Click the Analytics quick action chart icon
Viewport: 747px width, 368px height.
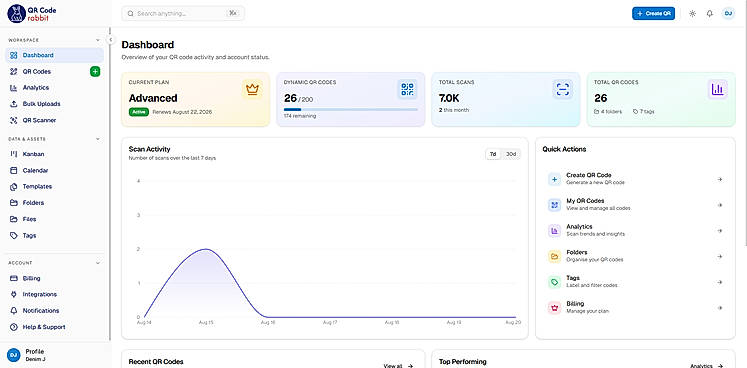554,231
